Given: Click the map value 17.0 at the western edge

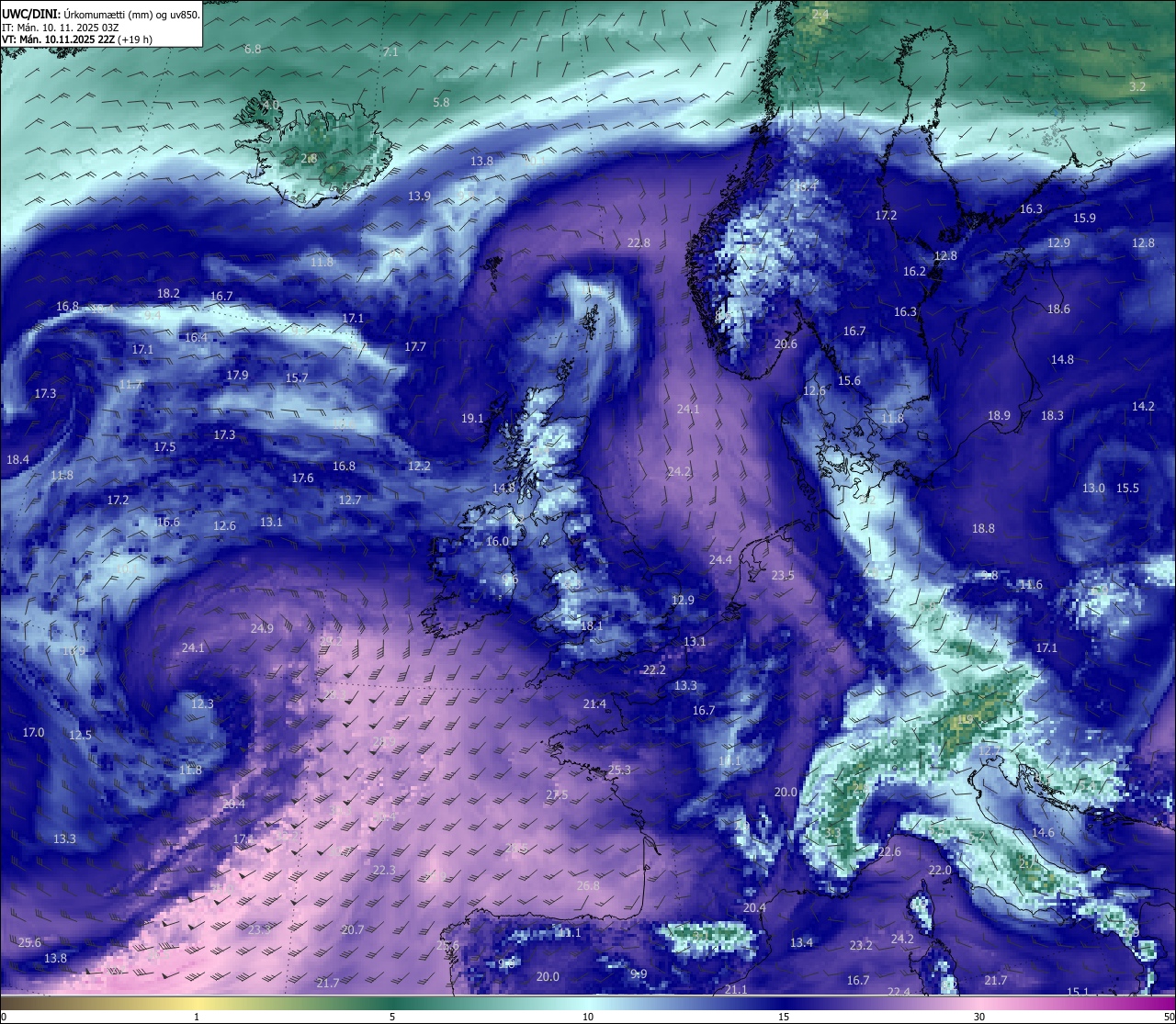Looking at the screenshot, I should coord(33,733).
